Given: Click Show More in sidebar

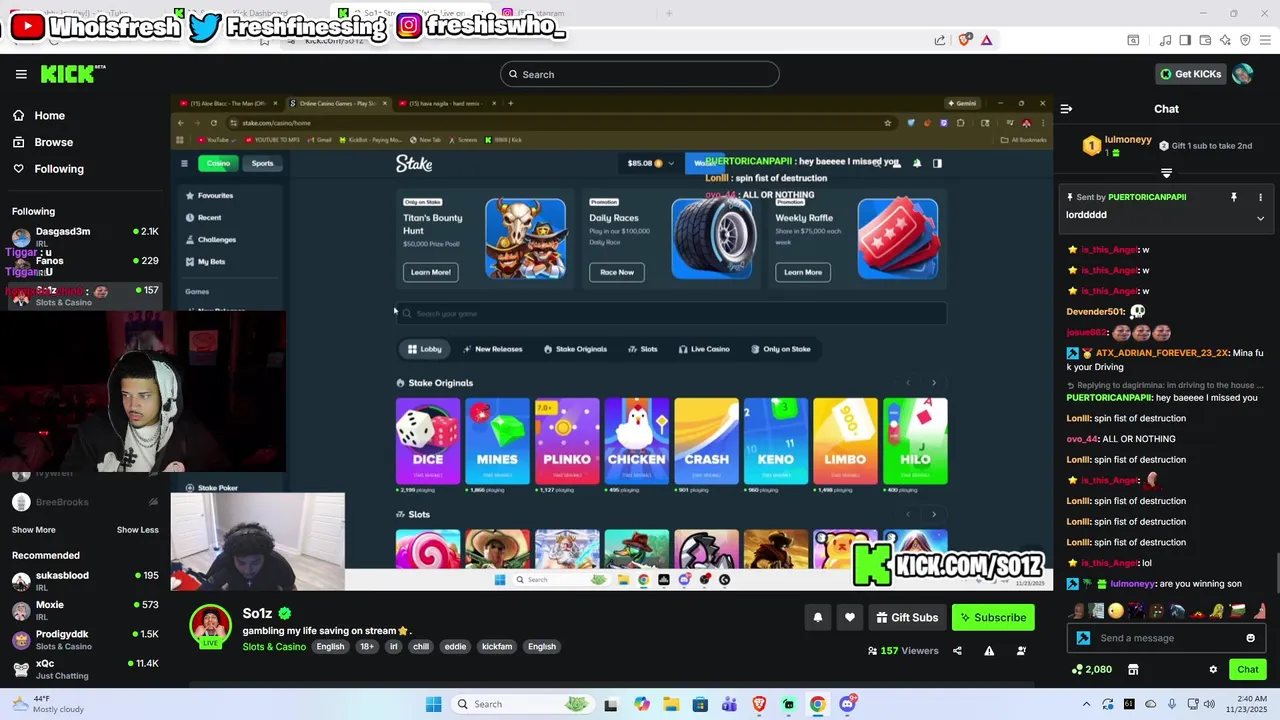Looking at the screenshot, I should tap(34, 530).
